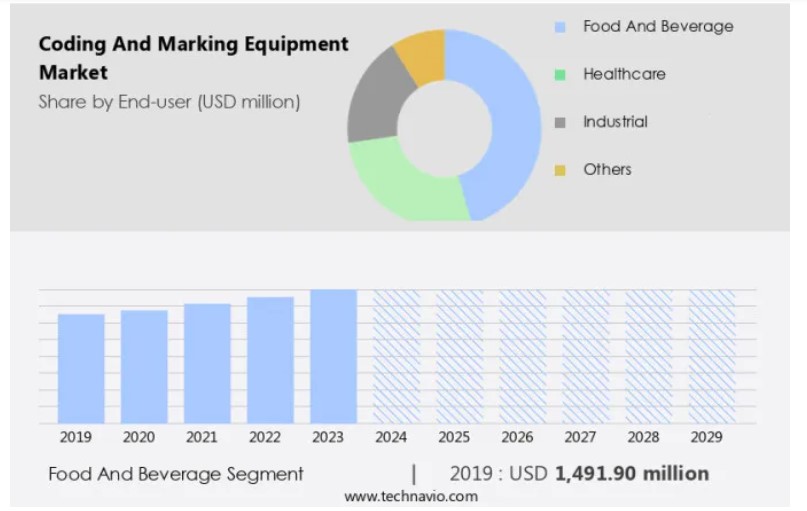Click the hatched forecast bar for 2029
The width and height of the screenshot is (807, 511).
712,356
